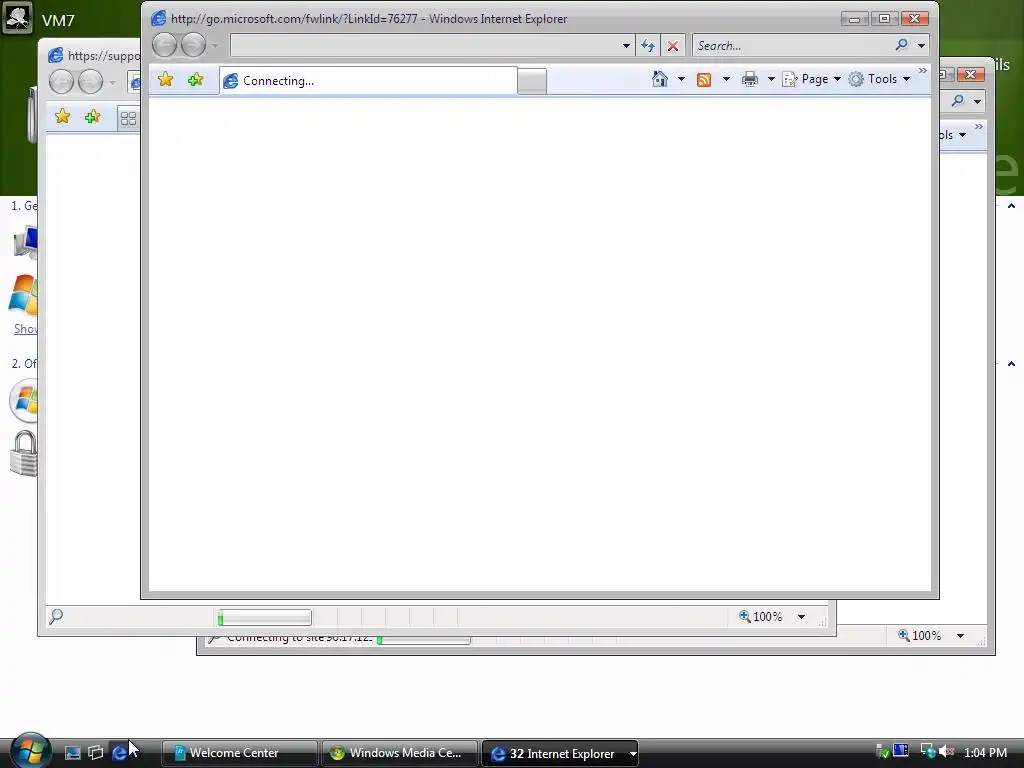
Task: Switch to Welcome Center taskbar button
Action: (239, 753)
